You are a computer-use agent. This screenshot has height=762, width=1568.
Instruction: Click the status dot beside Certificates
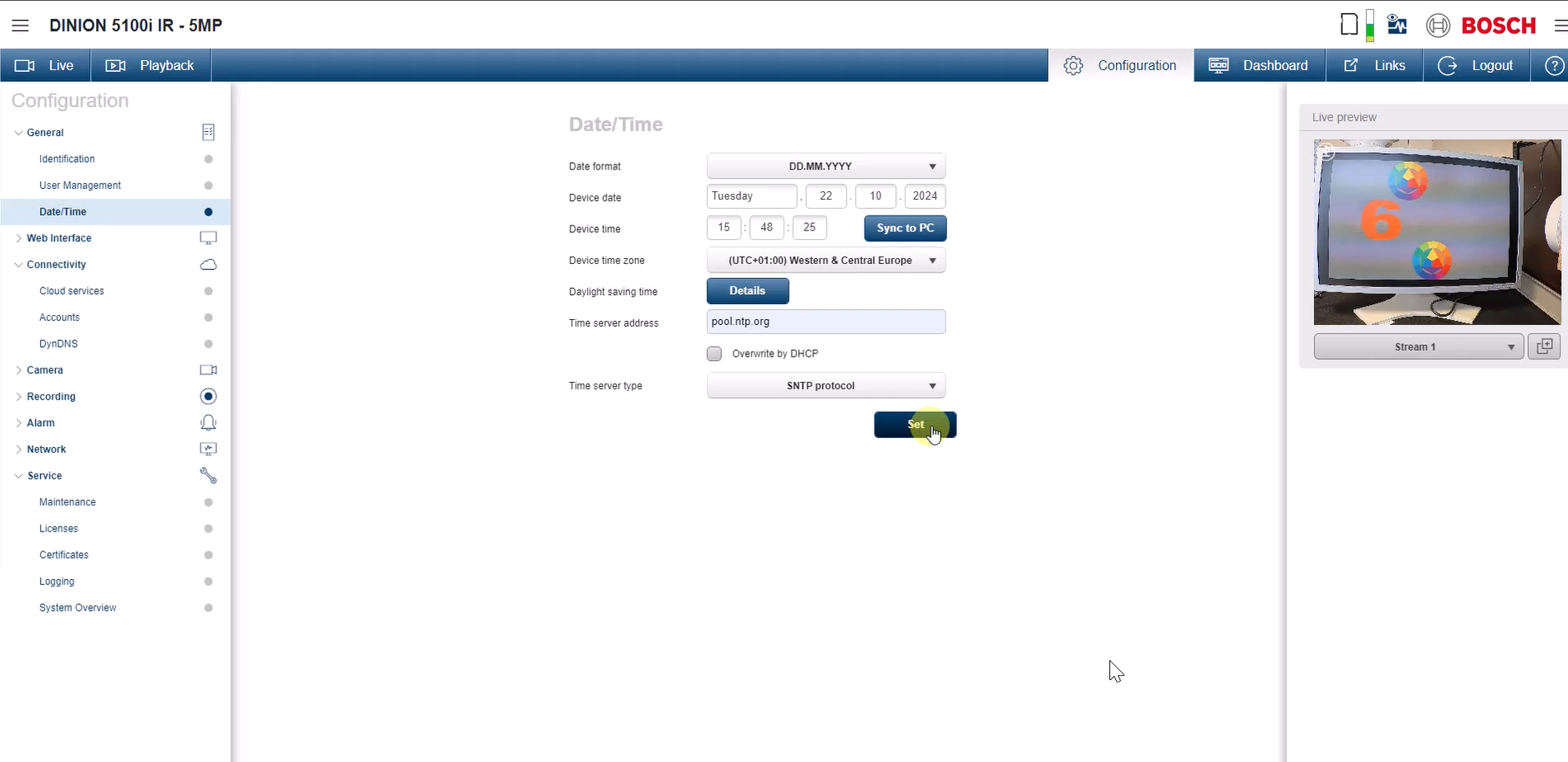pos(208,555)
